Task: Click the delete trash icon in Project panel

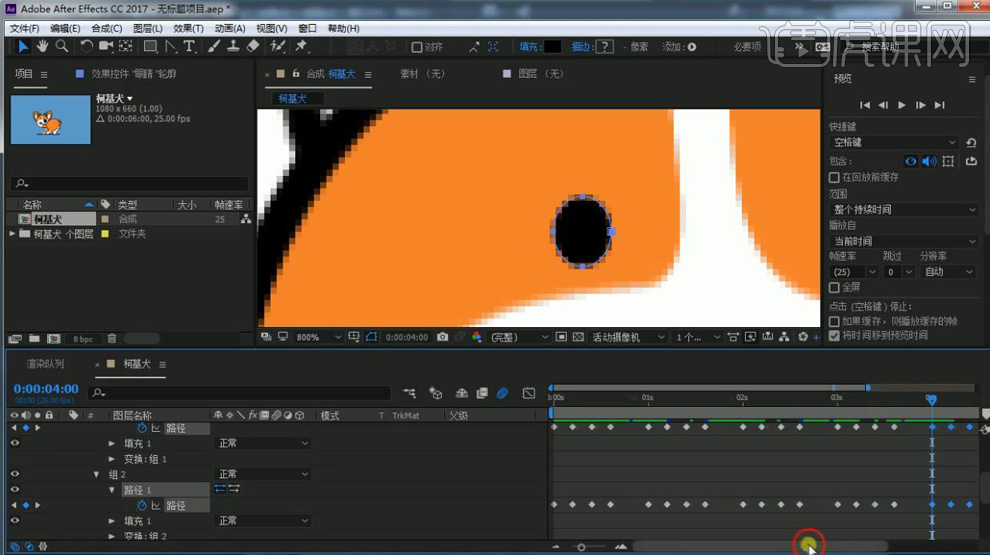Action: click(x=112, y=338)
